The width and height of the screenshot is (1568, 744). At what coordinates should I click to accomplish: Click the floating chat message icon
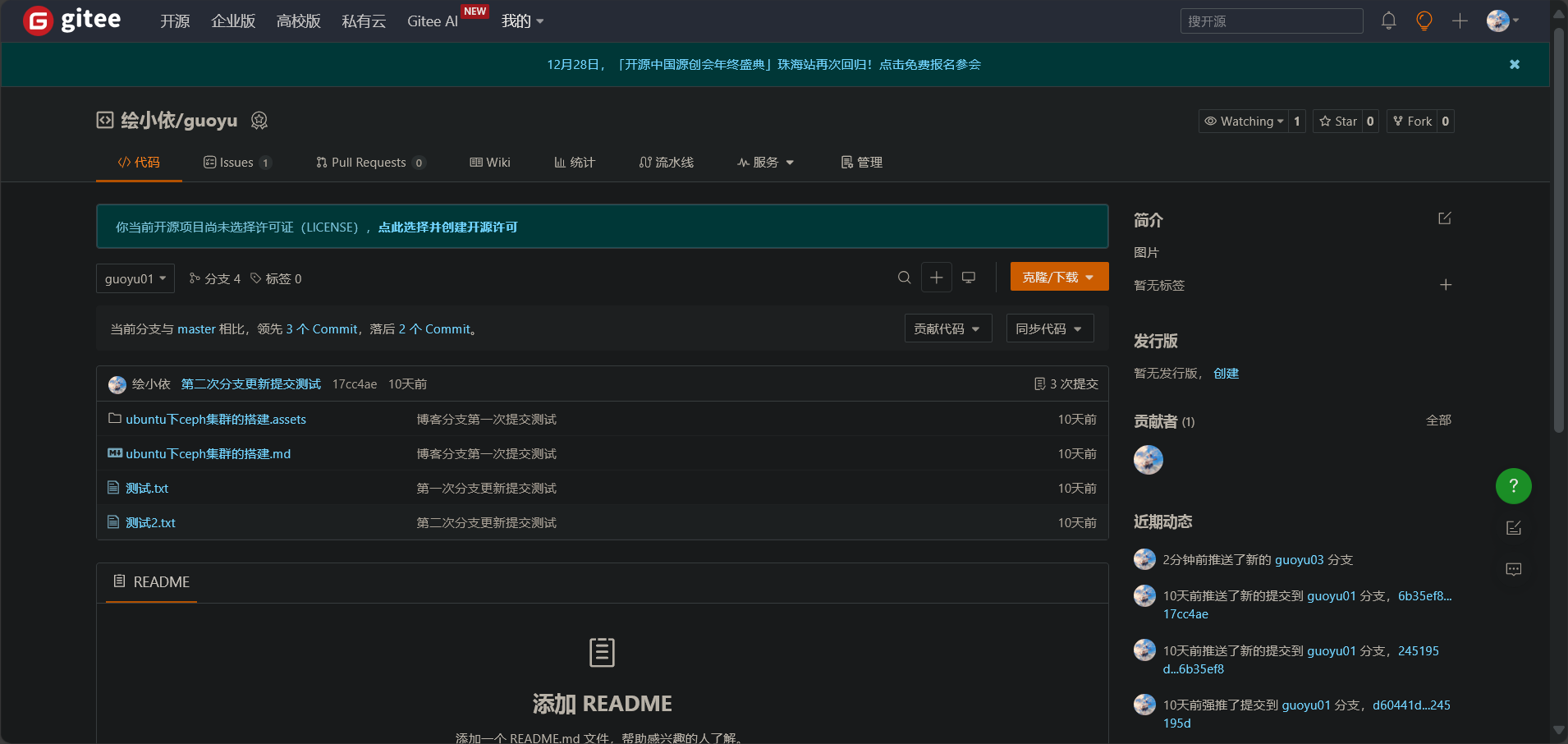(1514, 570)
